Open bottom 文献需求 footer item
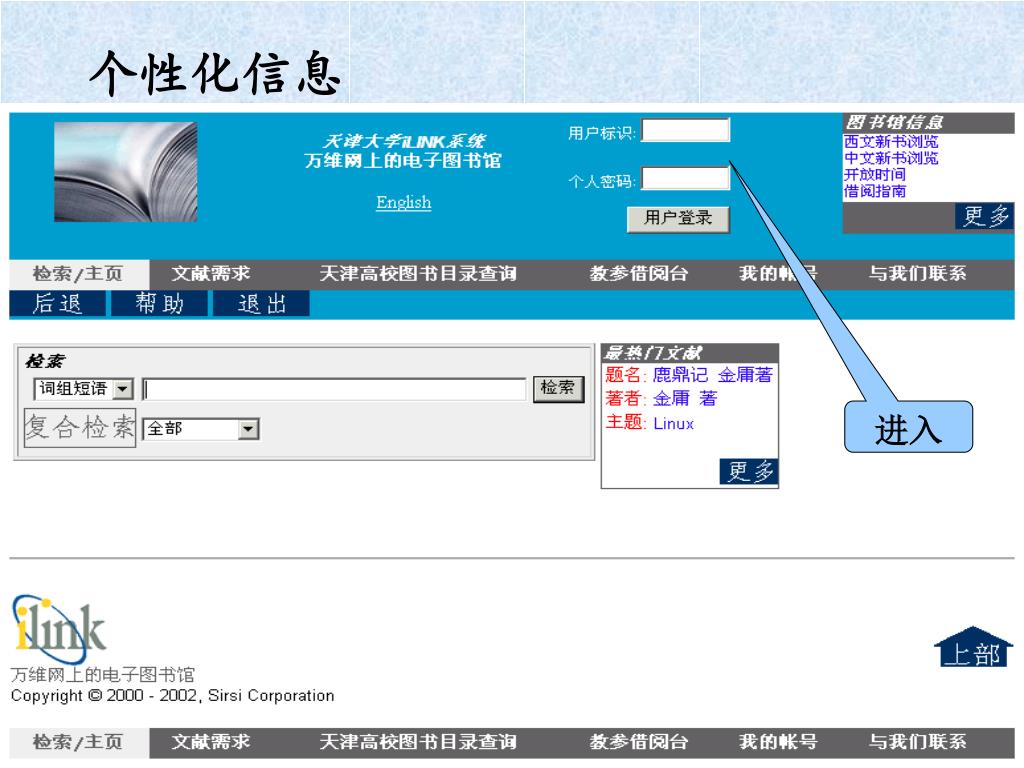The height and width of the screenshot is (768, 1024). pyautogui.click(x=211, y=743)
